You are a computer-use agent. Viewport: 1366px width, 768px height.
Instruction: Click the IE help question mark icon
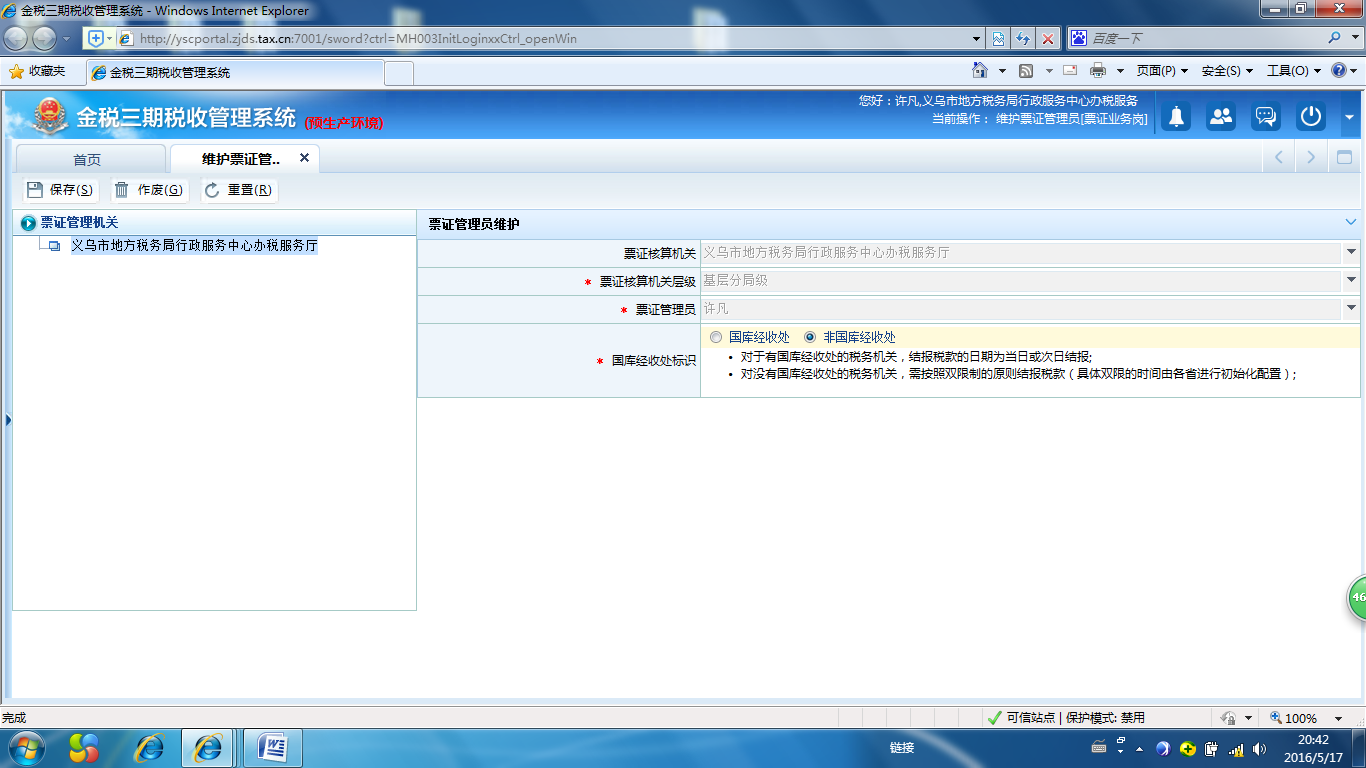coord(1339,70)
